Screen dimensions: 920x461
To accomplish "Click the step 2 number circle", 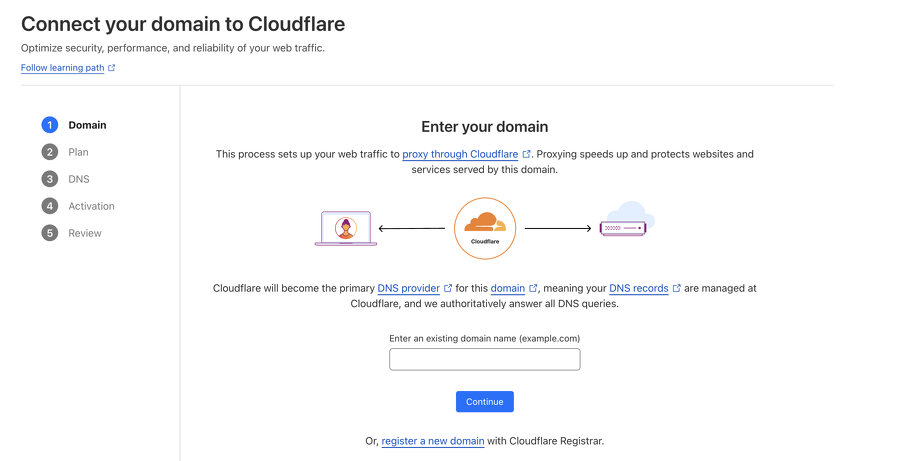I will click(x=50, y=152).
